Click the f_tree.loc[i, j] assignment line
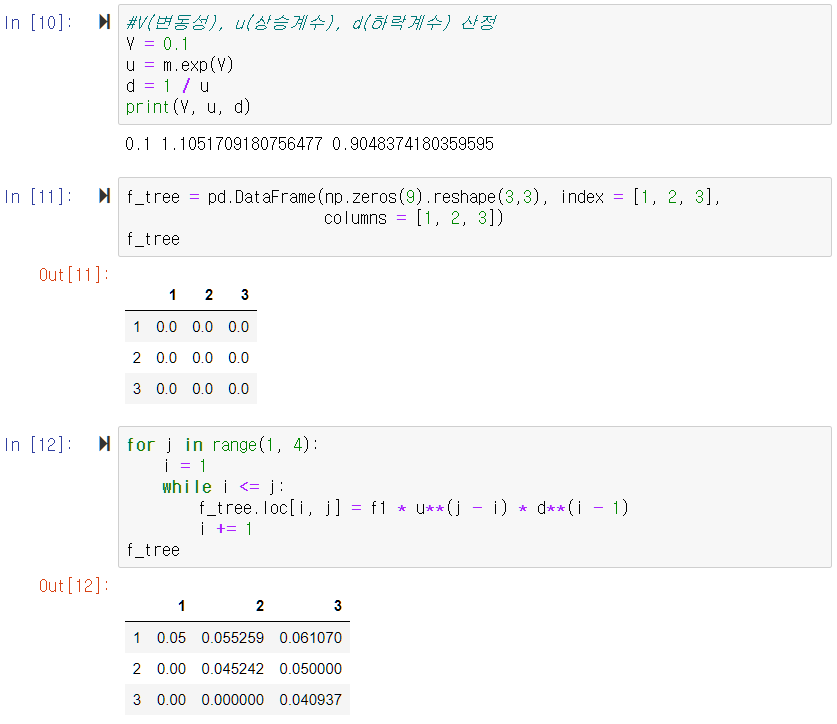The width and height of the screenshot is (837, 724). pos(414,508)
